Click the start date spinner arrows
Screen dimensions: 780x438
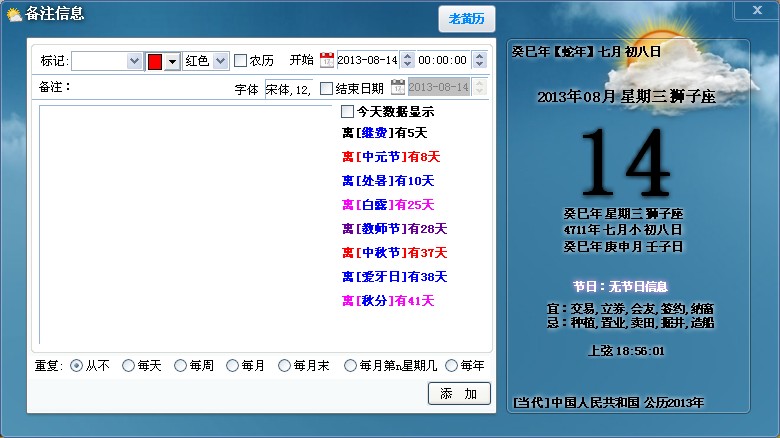[407, 61]
